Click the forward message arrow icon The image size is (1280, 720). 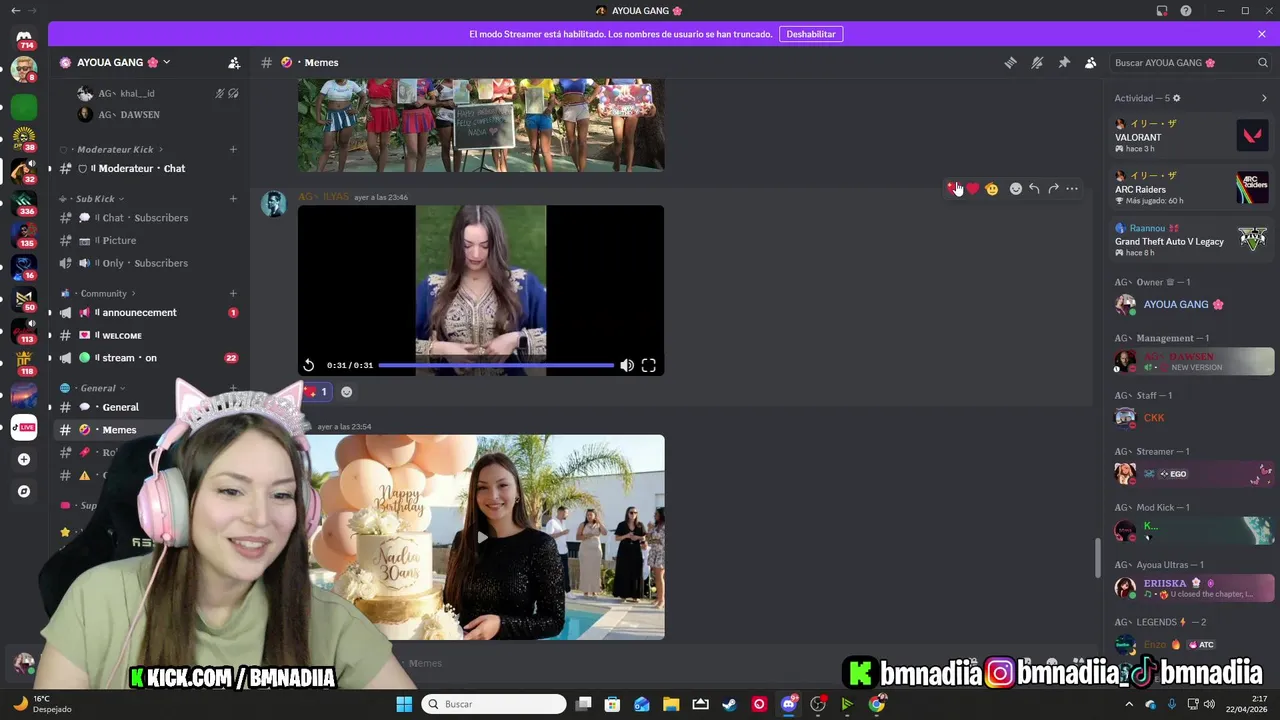[x=1053, y=188]
